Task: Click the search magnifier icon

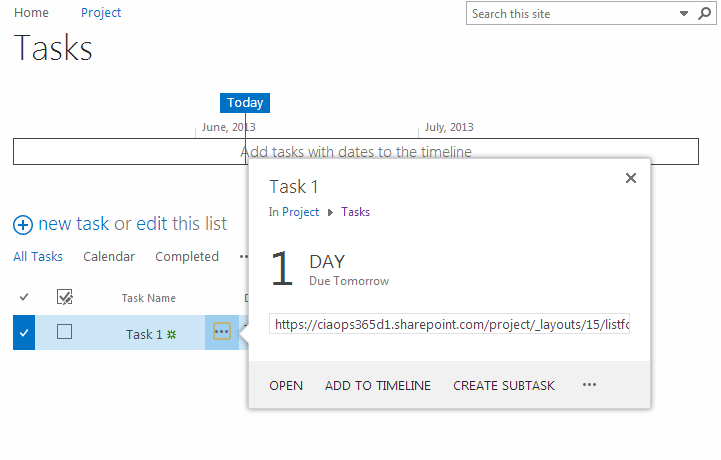Action: [704, 14]
